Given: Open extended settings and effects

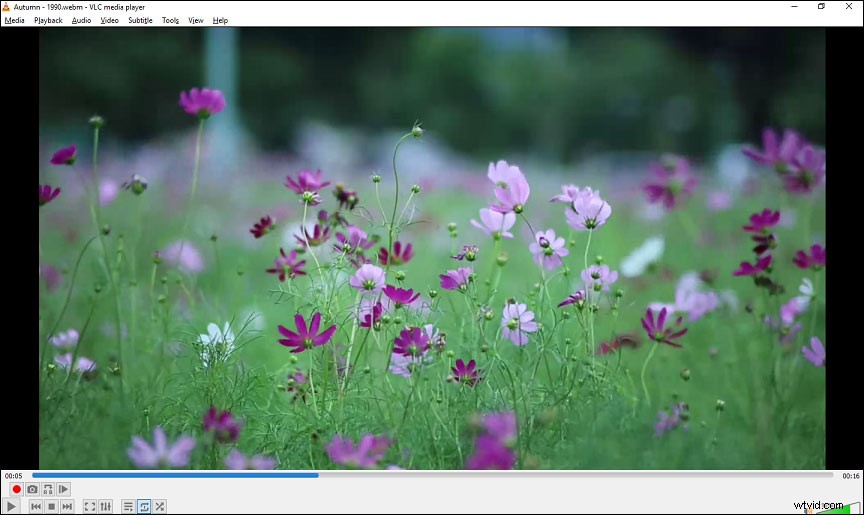Looking at the screenshot, I should 105,506.
